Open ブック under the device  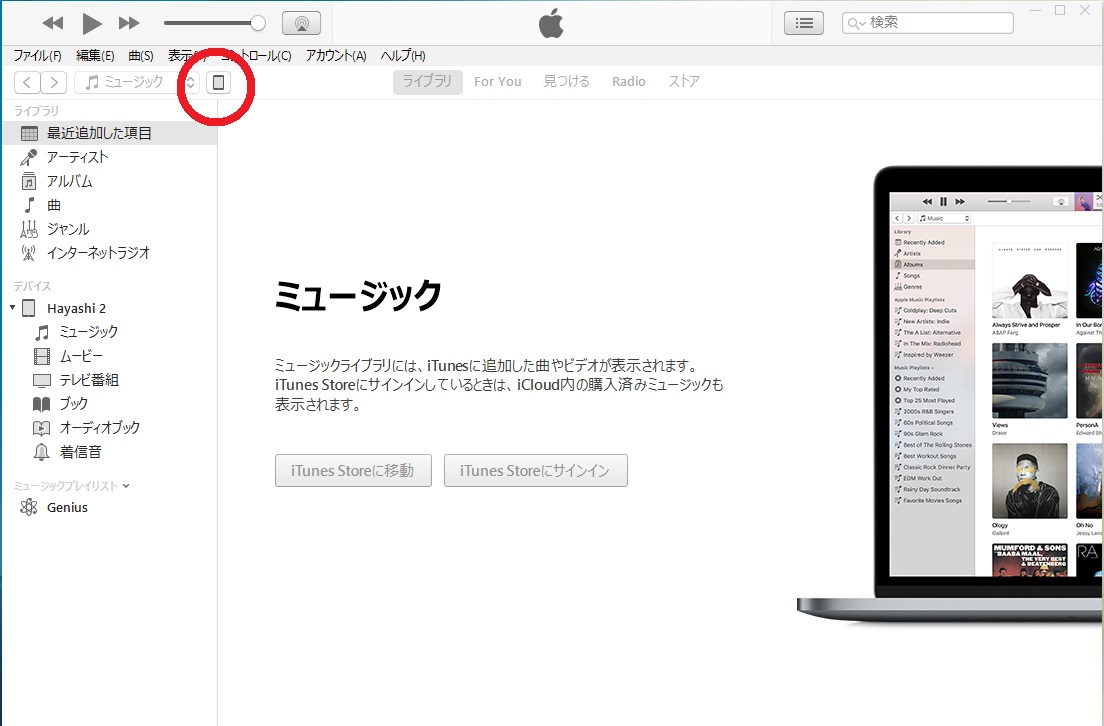tap(110, 403)
